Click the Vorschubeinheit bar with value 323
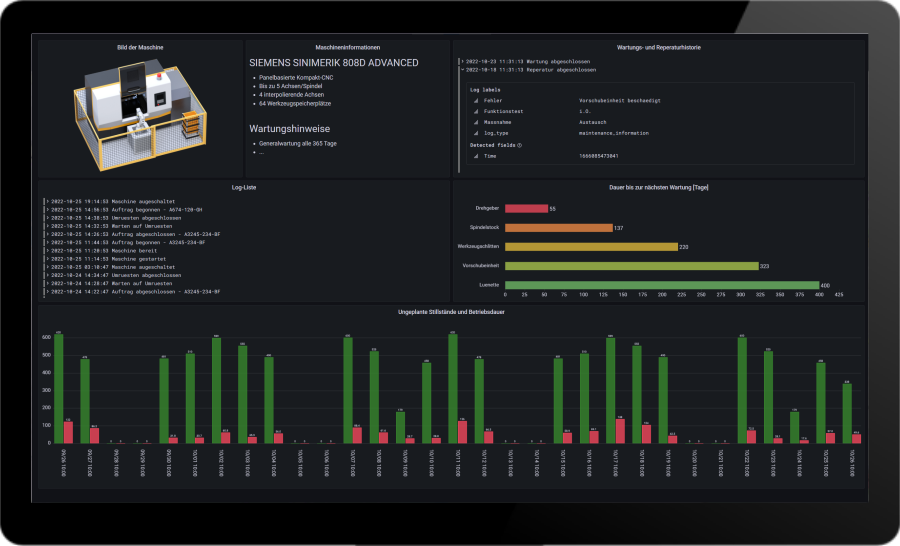Screen dimensions: 900x546 click(632, 266)
